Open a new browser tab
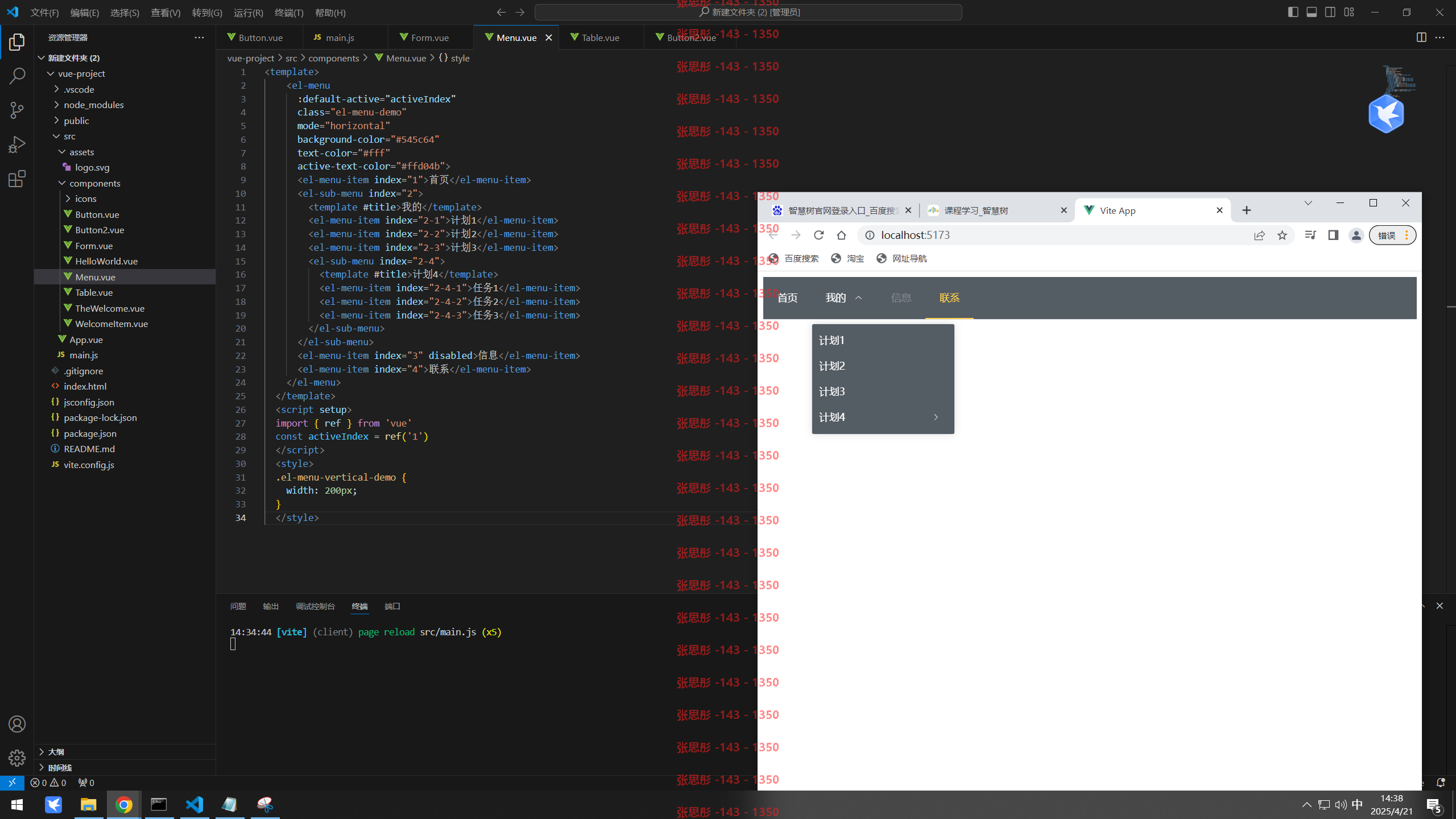 [x=1247, y=210]
